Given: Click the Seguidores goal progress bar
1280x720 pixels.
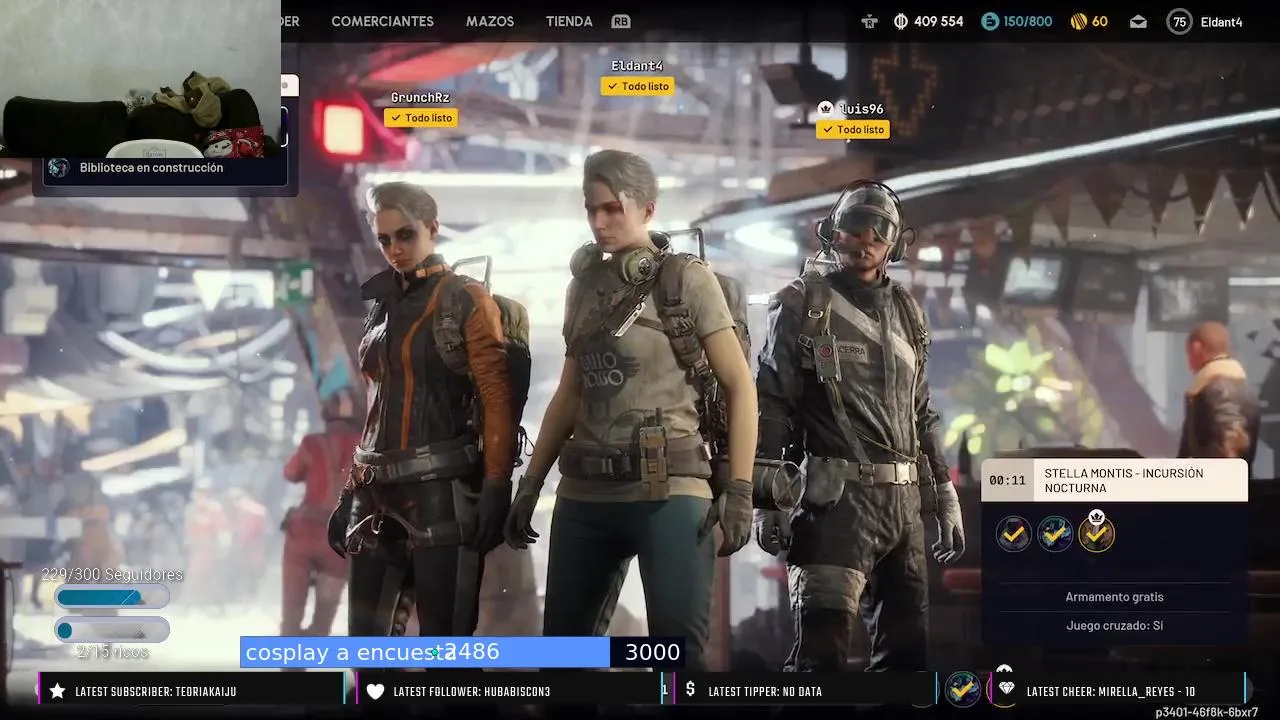Looking at the screenshot, I should pos(112,597).
